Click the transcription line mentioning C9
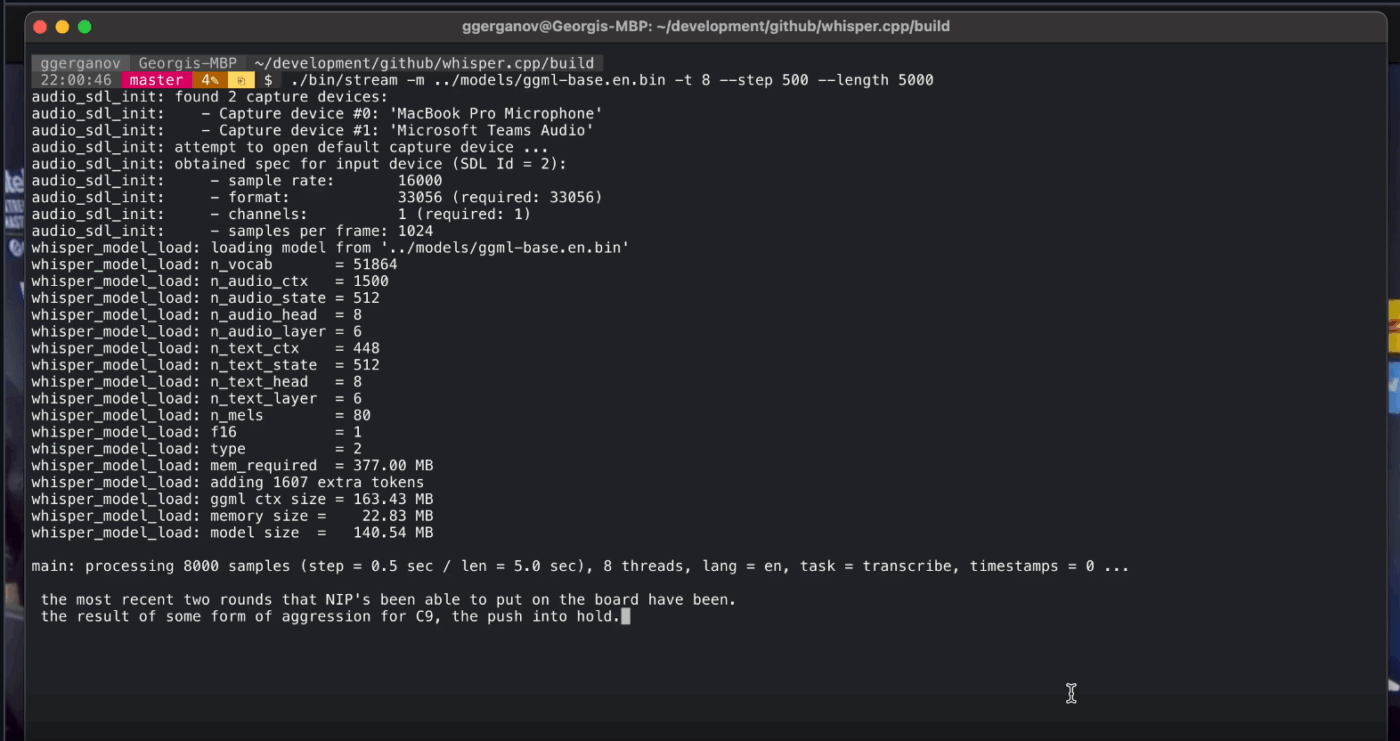This screenshot has height=741, width=1400. click(x=330, y=616)
